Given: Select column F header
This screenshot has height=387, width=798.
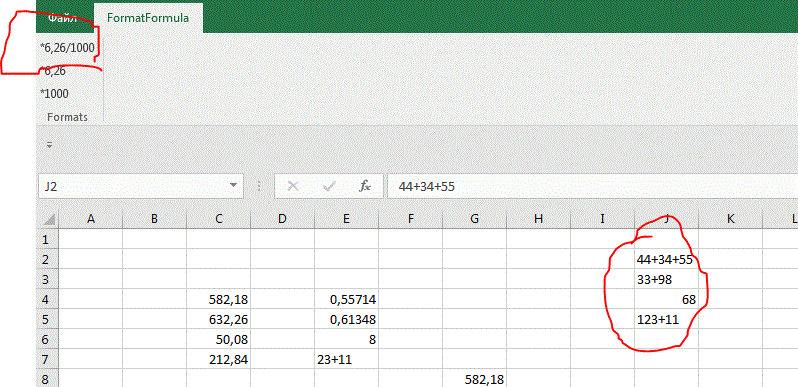Looking at the screenshot, I should pyautogui.click(x=411, y=219).
